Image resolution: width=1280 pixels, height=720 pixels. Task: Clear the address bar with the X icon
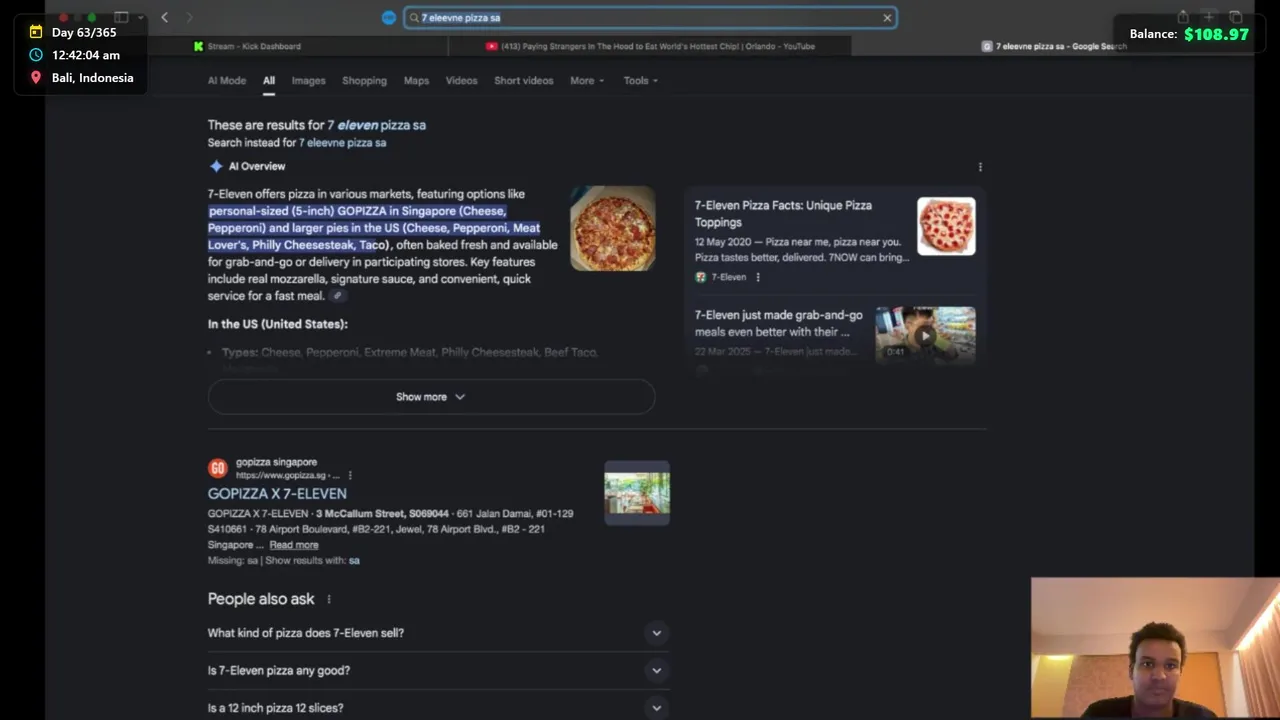tap(887, 17)
